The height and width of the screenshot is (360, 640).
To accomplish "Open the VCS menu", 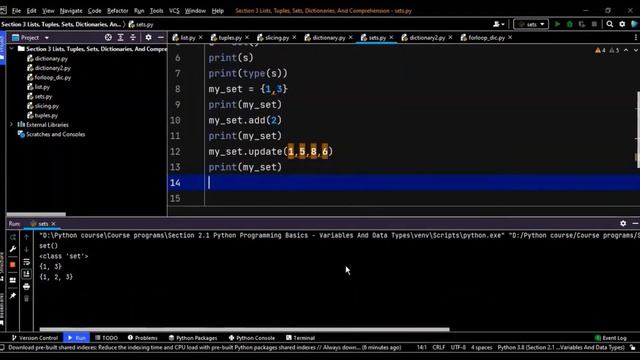I will (x=174, y=11).
